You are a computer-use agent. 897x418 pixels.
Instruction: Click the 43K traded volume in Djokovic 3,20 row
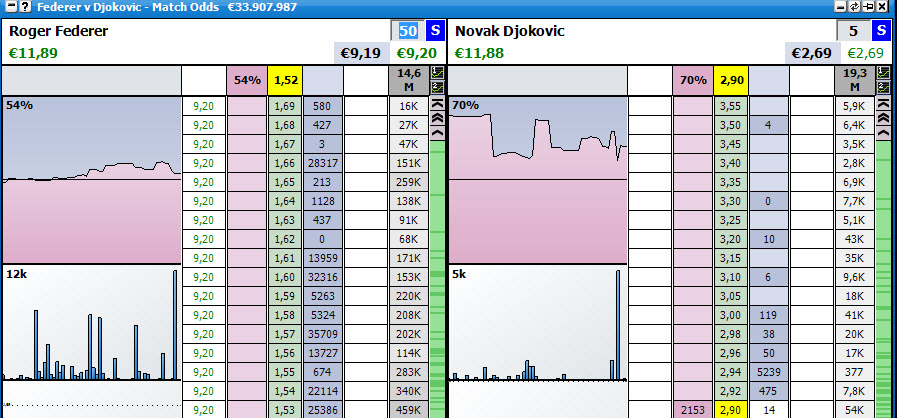click(x=855, y=239)
